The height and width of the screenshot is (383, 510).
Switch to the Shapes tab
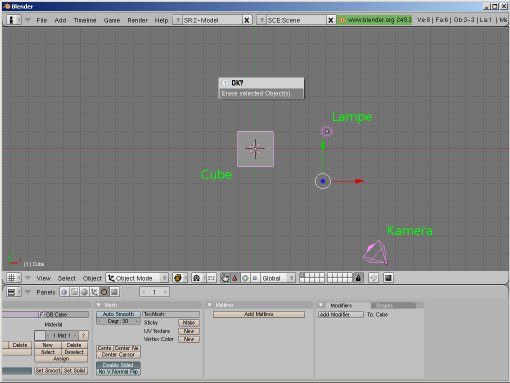(x=393, y=305)
